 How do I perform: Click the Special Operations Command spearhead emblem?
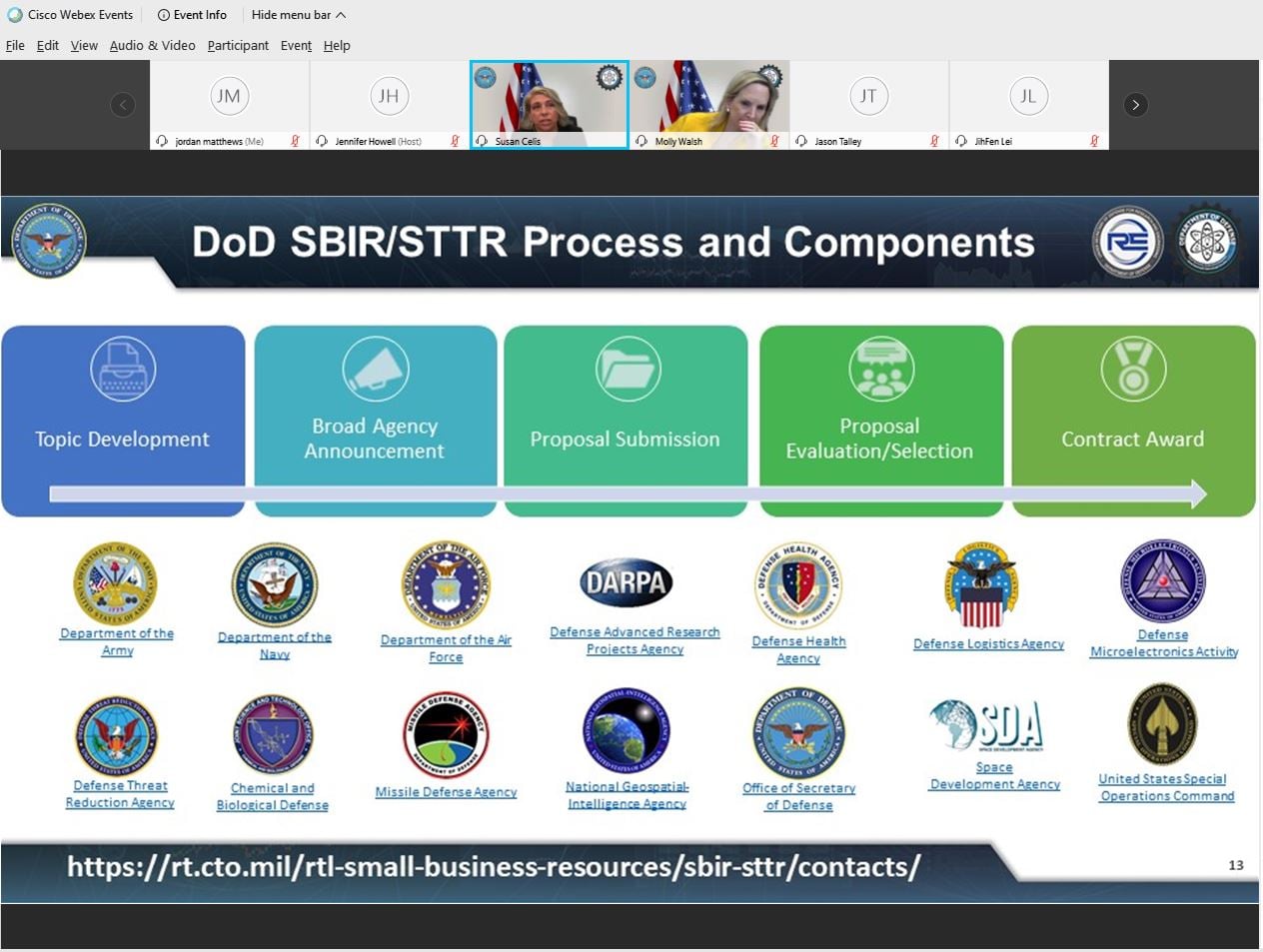[1162, 725]
